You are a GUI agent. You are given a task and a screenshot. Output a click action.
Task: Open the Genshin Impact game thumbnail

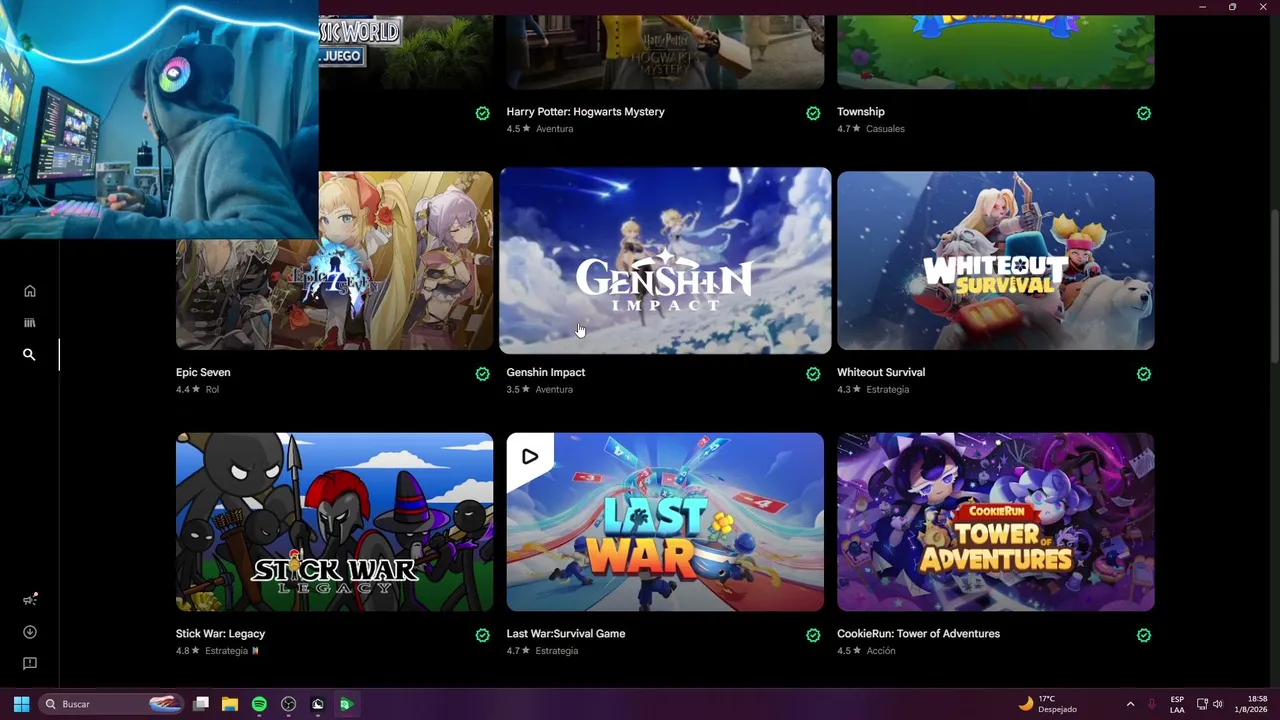point(665,261)
